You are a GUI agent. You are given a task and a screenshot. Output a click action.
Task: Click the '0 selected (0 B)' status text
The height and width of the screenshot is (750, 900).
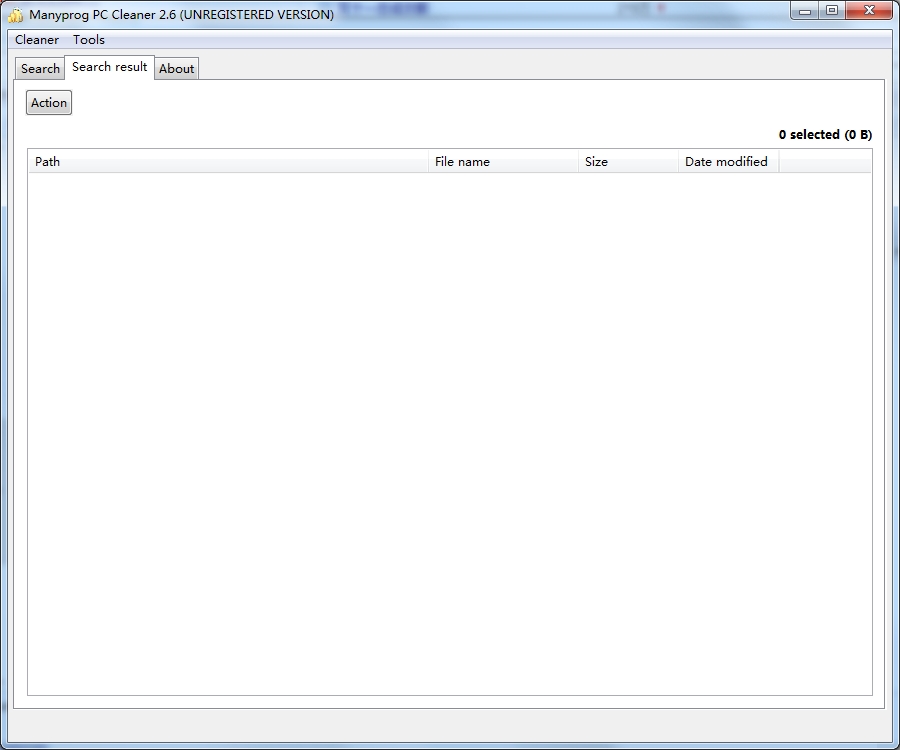click(x=825, y=135)
